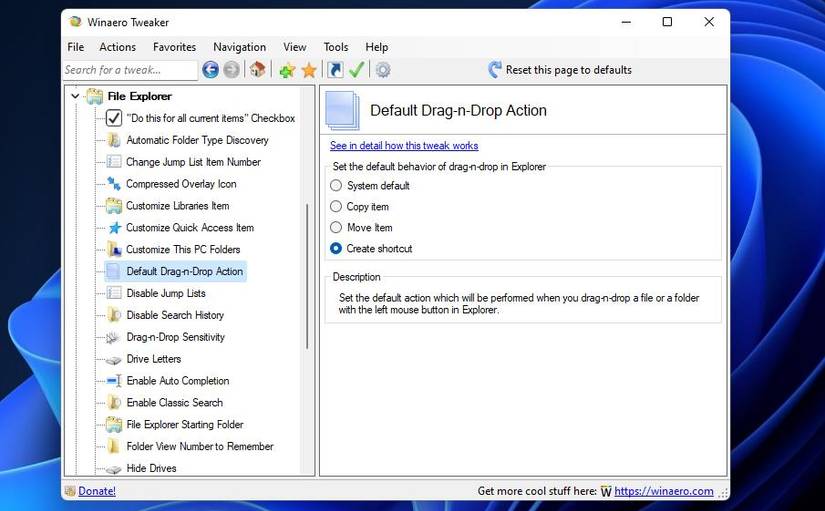Click the Customize This PC Folders icon
This screenshot has width=825, height=511.
114,249
